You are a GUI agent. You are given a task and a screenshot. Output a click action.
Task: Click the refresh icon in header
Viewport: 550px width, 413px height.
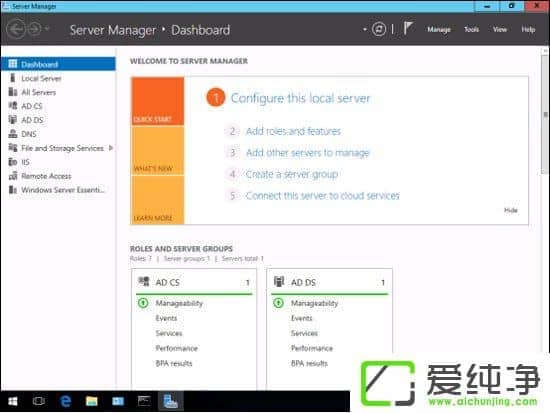[379, 29]
